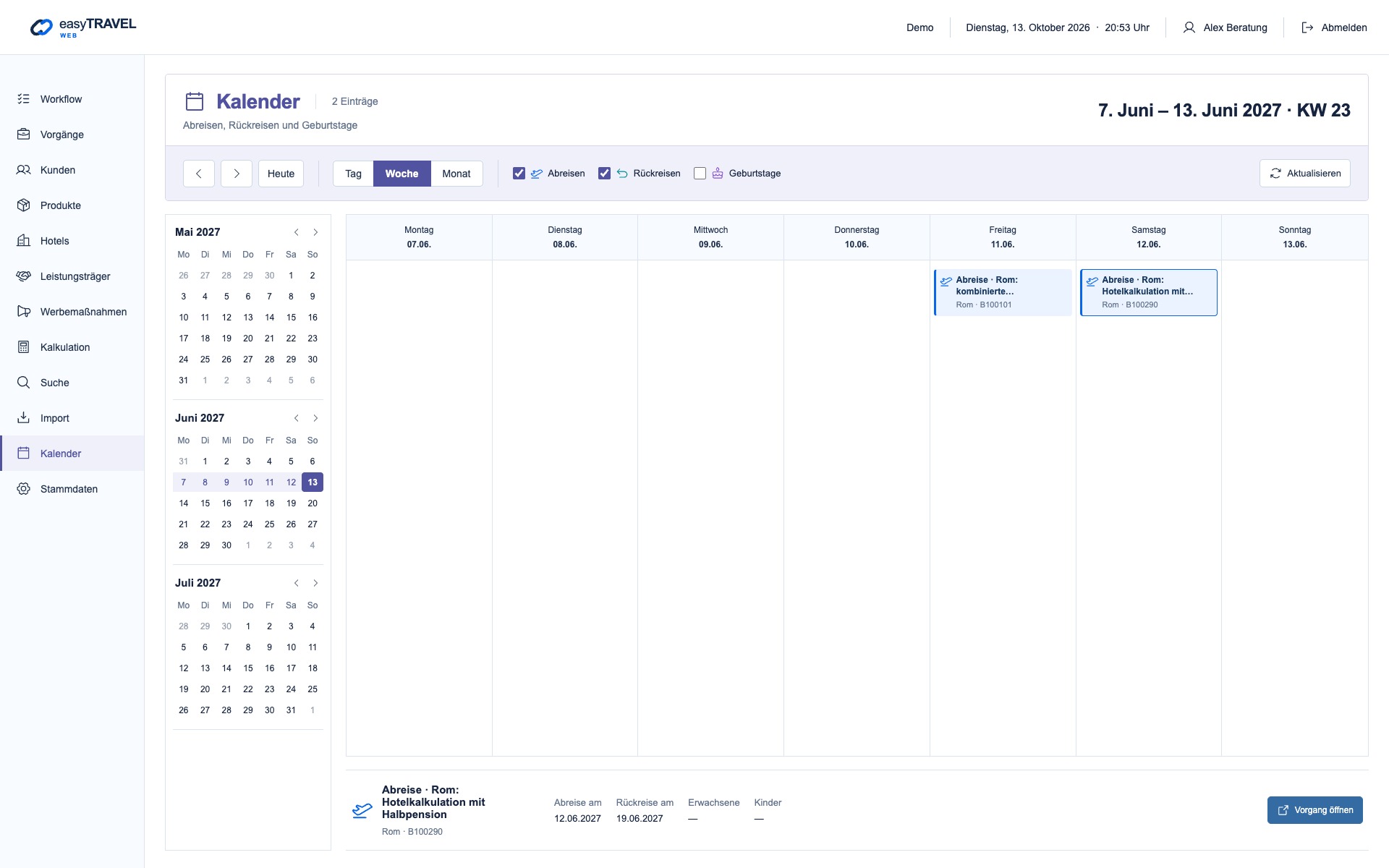Click the Kalender sidebar icon
Image resolution: width=1389 pixels, height=868 pixels.
(24, 454)
